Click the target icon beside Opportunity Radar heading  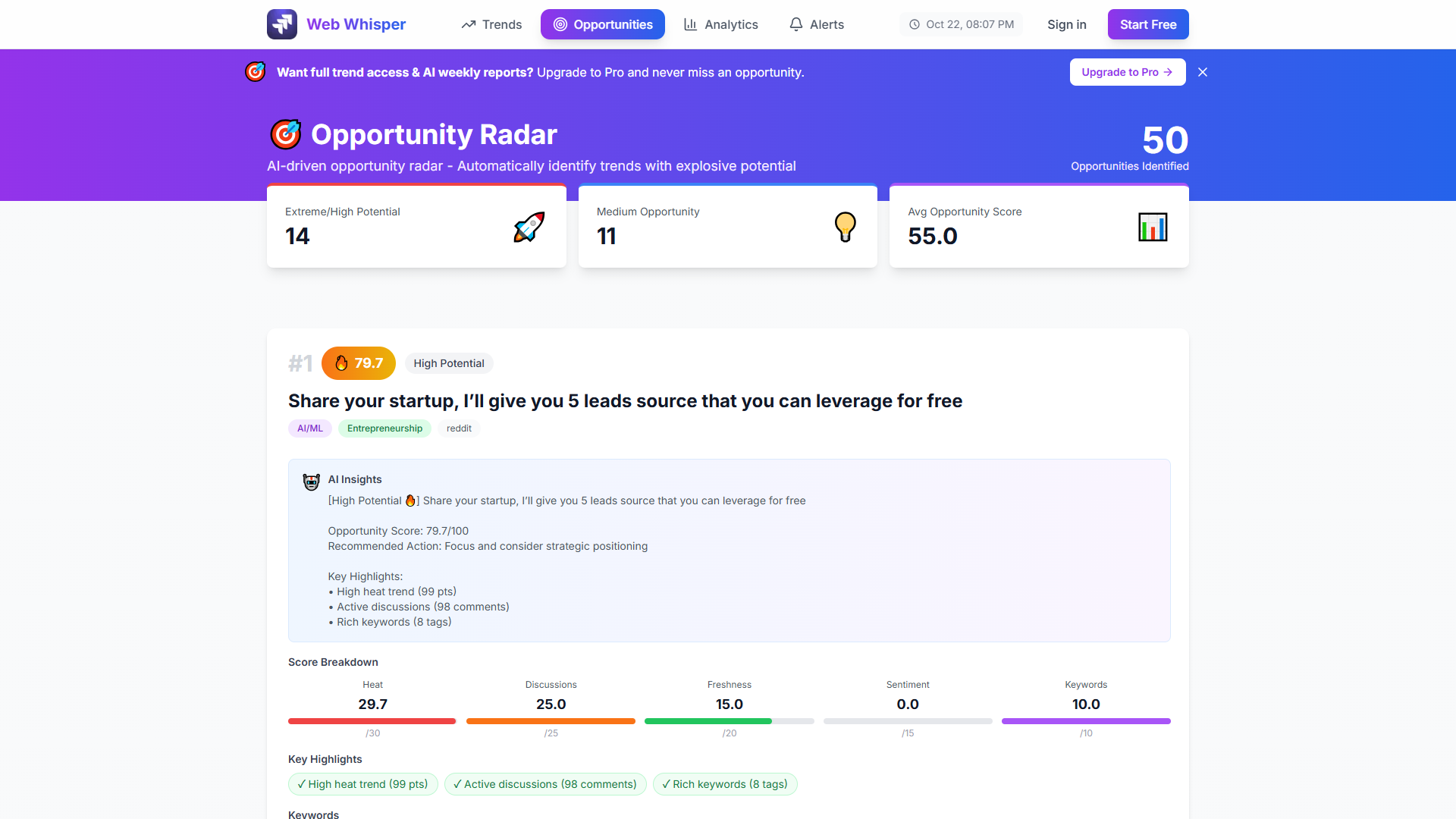(286, 134)
